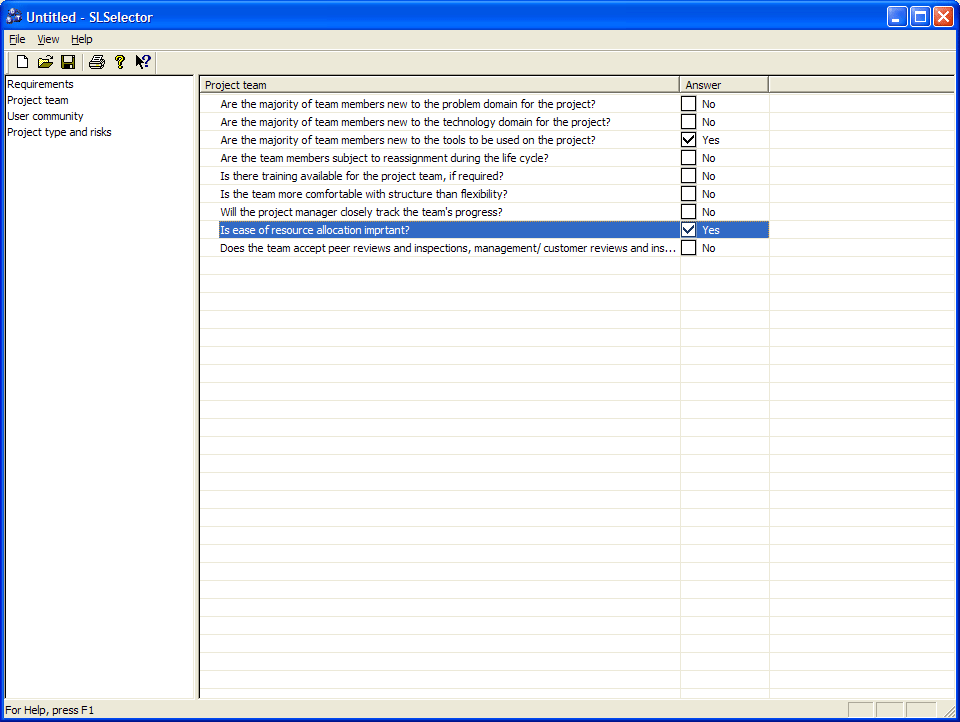This screenshot has width=960, height=722.
Task: Check the peer reviews and inspections checkbox
Action: pyautogui.click(x=688, y=248)
